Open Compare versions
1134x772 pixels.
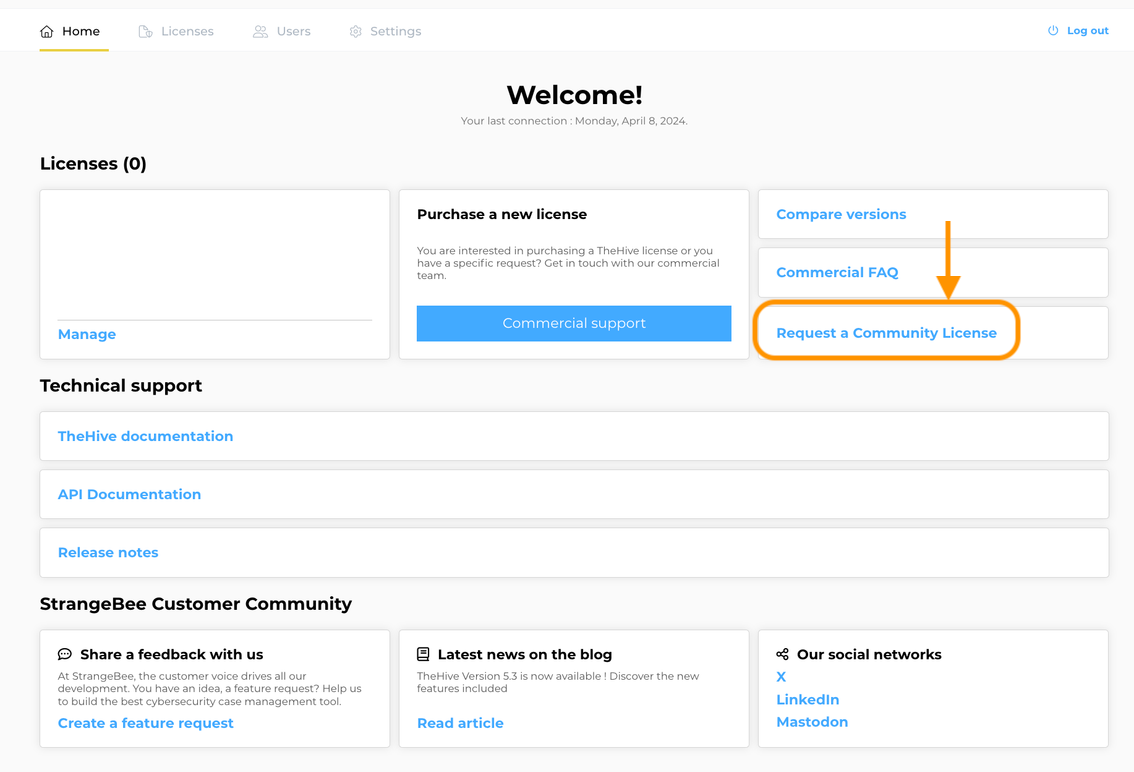(841, 213)
